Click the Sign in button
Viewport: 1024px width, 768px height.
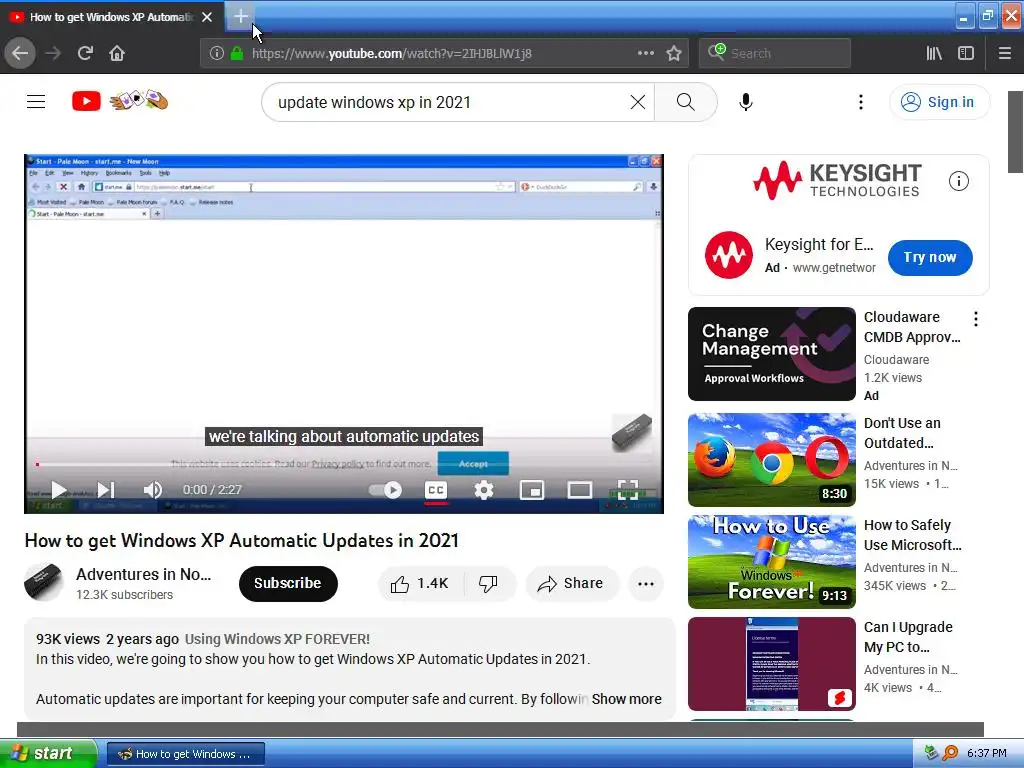[939, 102]
